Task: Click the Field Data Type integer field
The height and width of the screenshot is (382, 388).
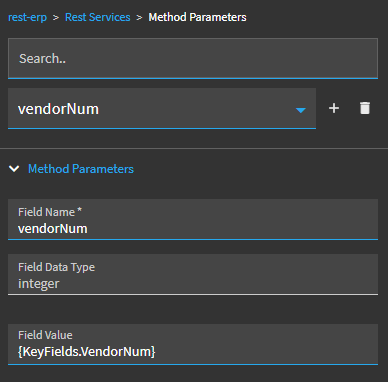Action: point(193,274)
